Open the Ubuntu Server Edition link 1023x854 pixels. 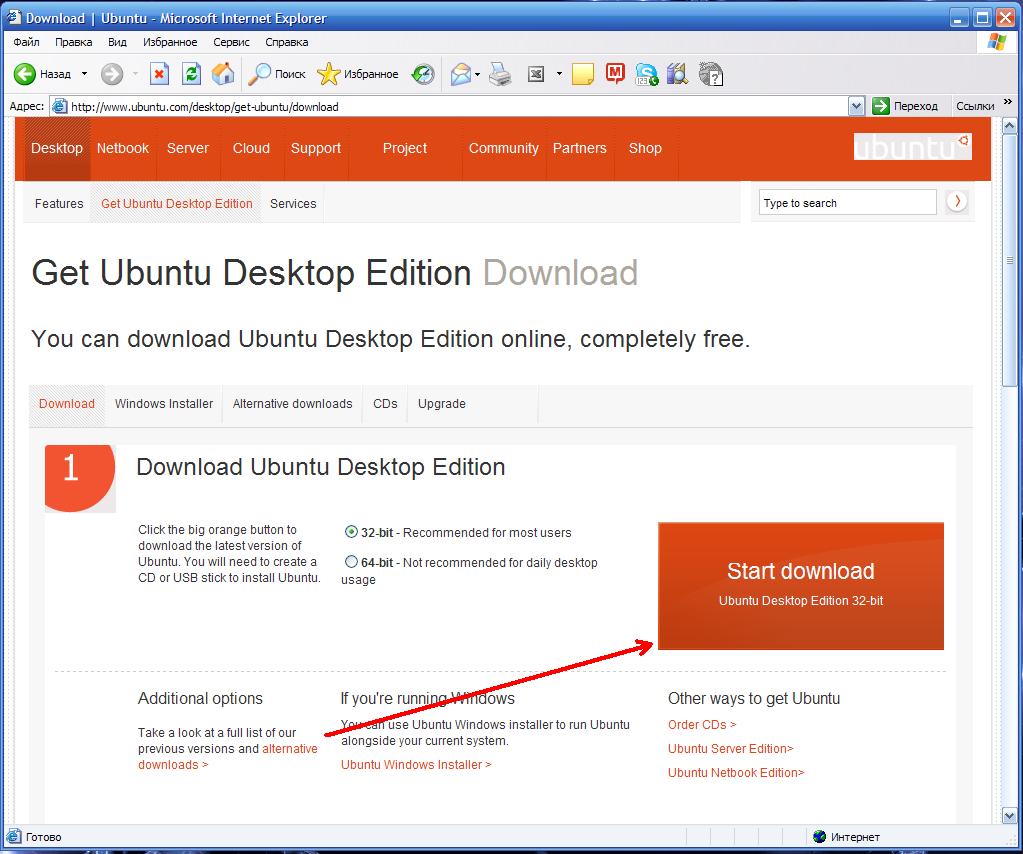coord(731,749)
